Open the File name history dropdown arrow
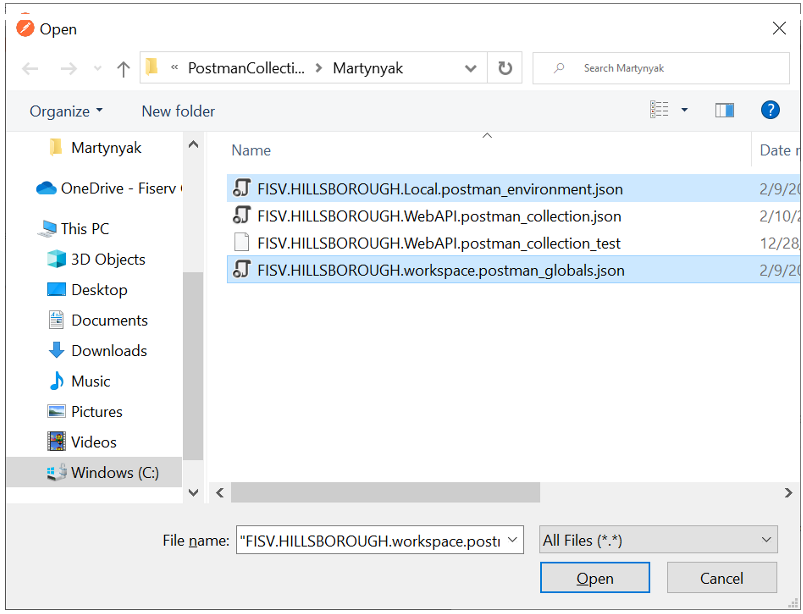The height and width of the screenshot is (614, 803). coord(513,540)
